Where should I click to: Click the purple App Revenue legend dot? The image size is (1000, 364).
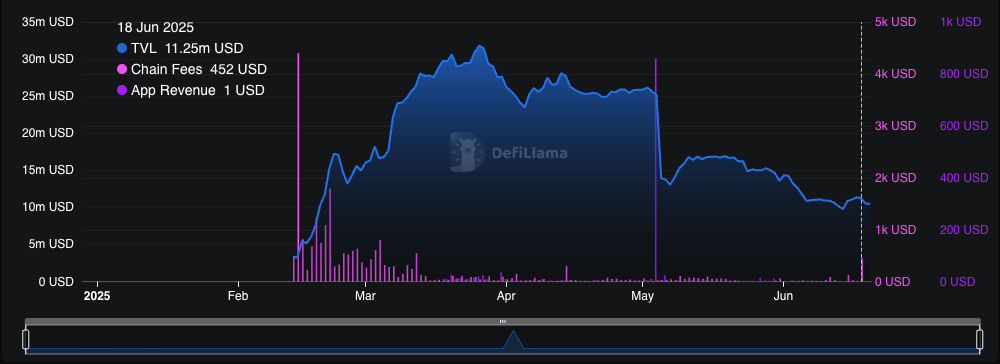coord(122,91)
